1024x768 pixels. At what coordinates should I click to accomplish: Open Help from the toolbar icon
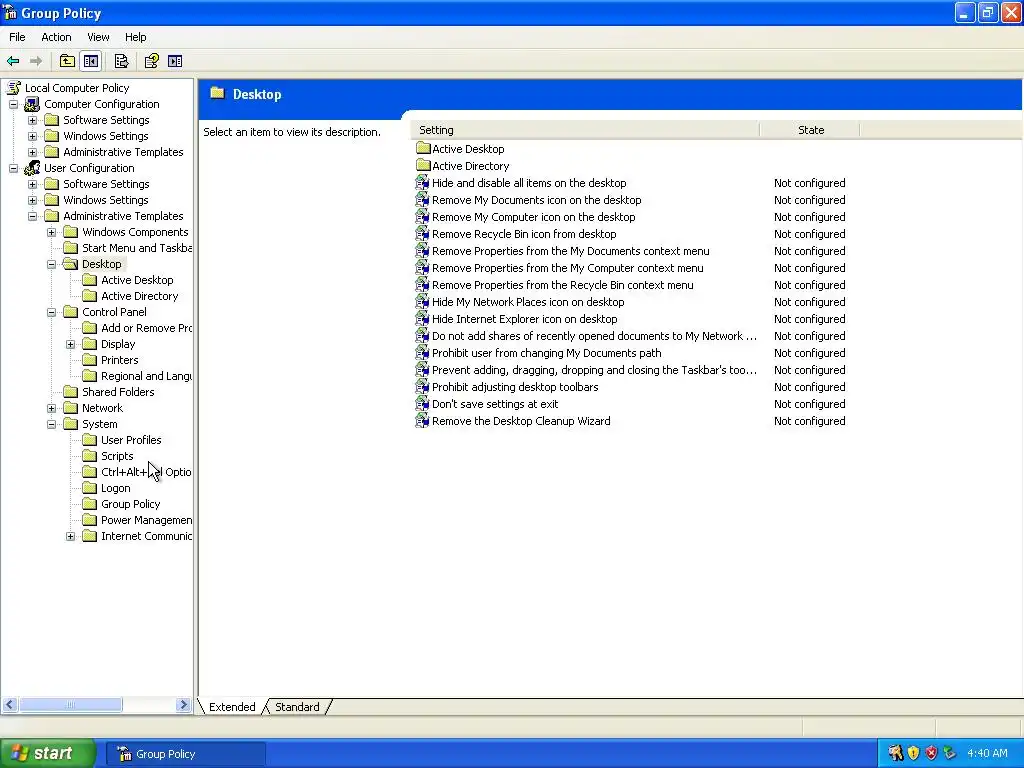pyautogui.click(x=152, y=61)
